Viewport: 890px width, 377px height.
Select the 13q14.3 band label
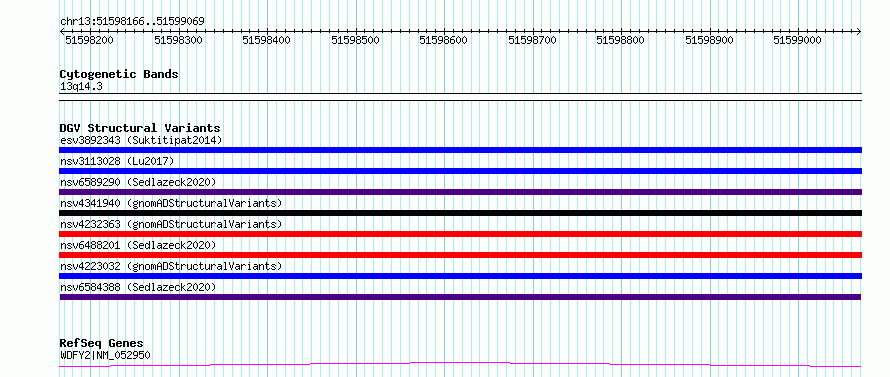point(81,87)
